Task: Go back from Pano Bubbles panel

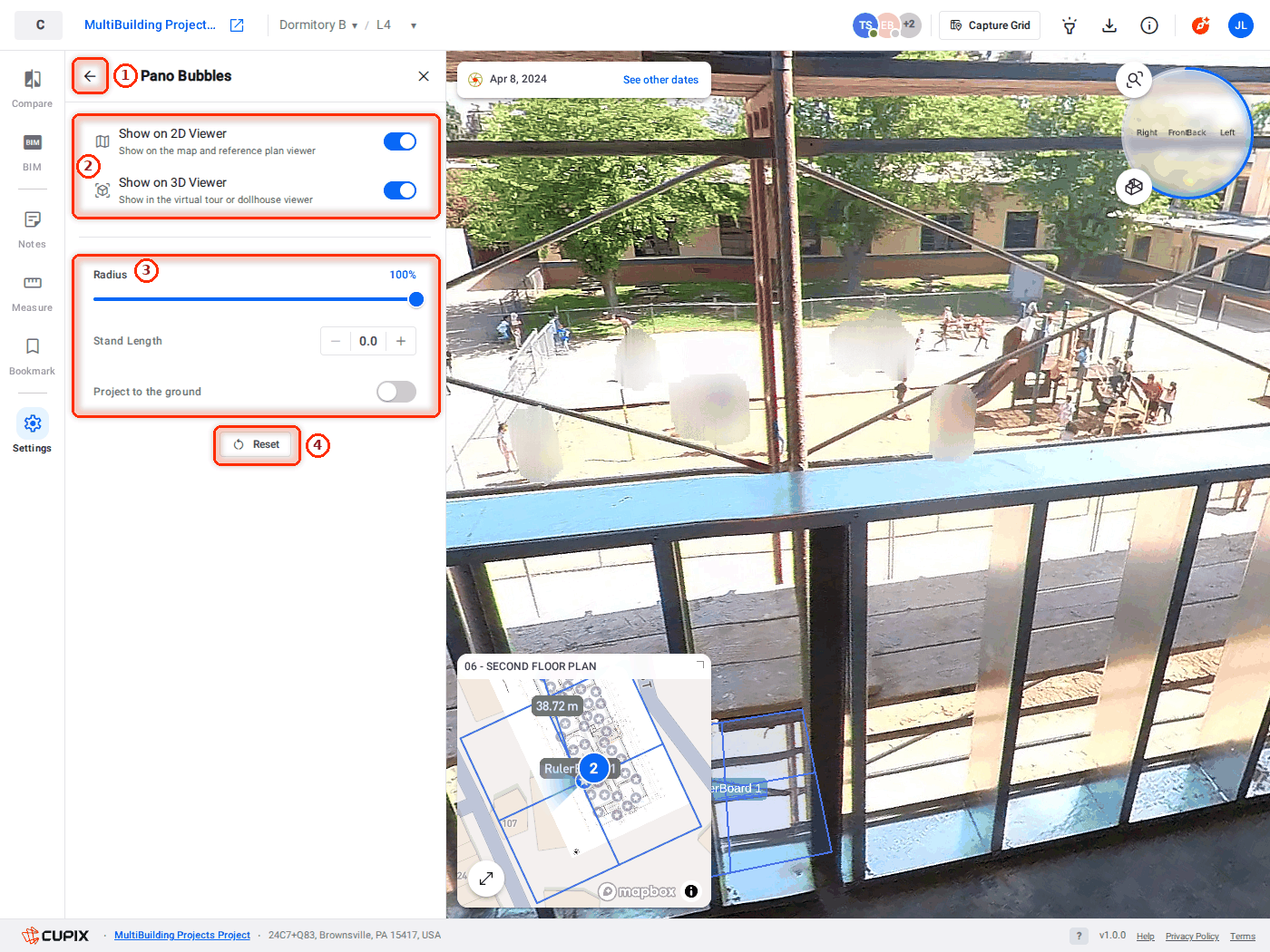Action: (90, 76)
